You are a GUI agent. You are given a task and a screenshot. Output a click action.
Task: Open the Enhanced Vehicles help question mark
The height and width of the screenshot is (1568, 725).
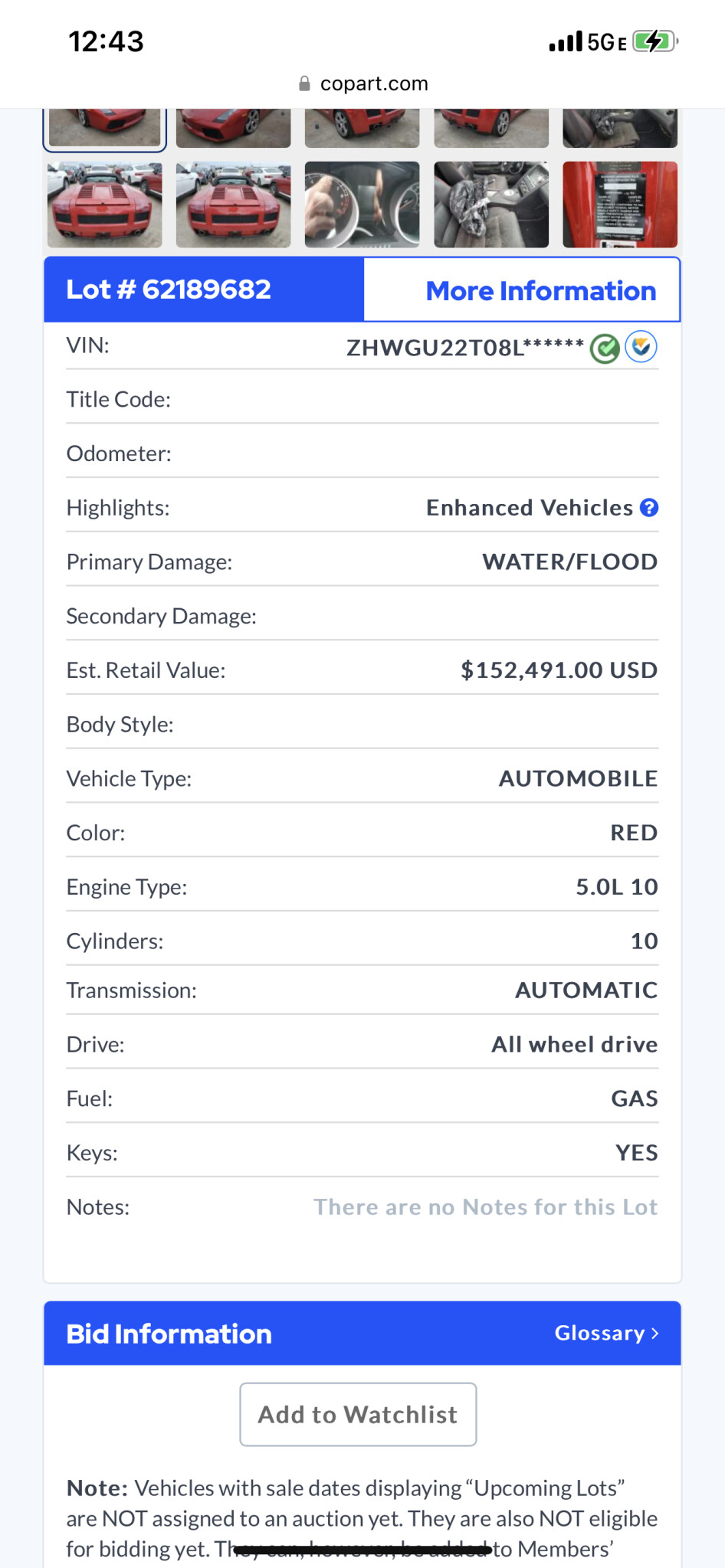click(649, 508)
